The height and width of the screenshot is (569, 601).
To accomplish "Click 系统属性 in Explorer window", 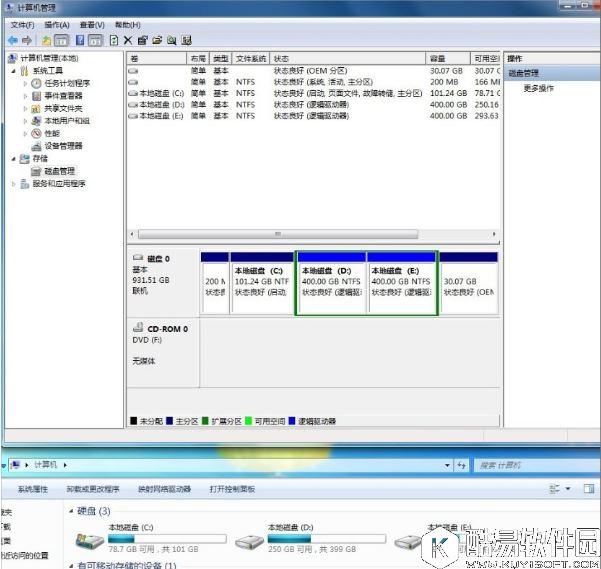I will click(33, 489).
